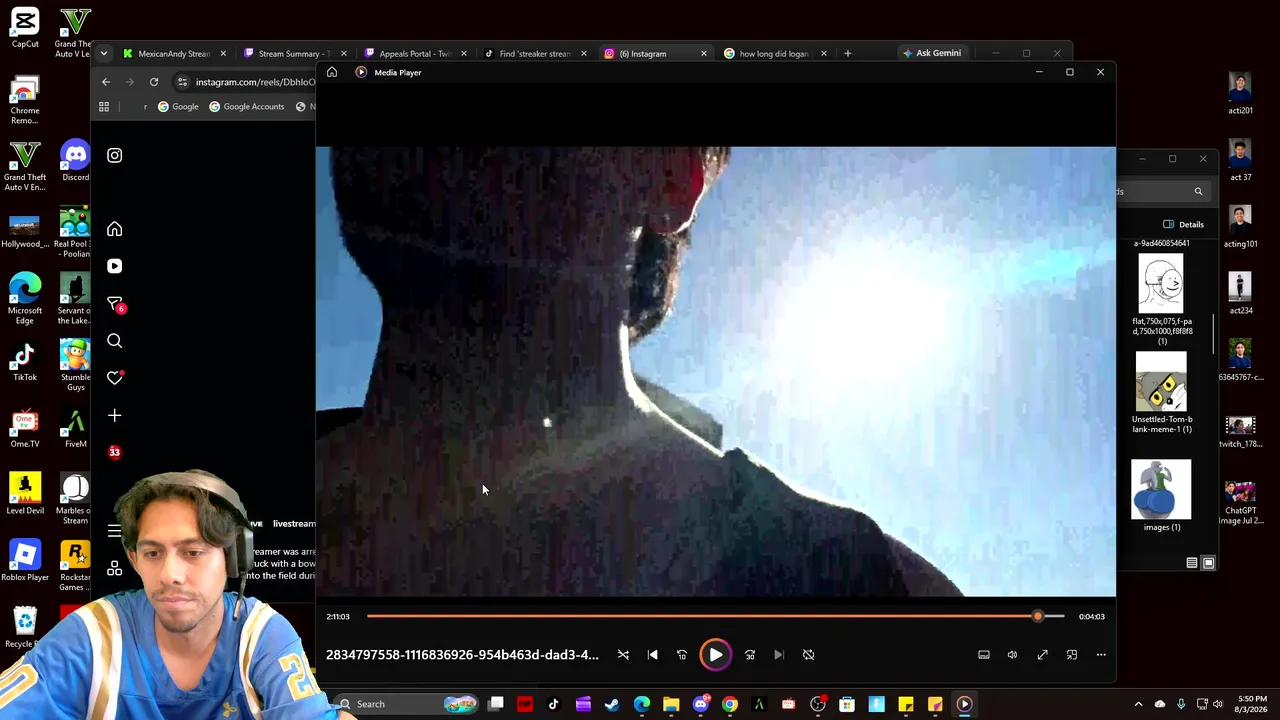Open Steam from the taskbar
The height and width of the screenshot is (720, 1280).
pos(612,704)
